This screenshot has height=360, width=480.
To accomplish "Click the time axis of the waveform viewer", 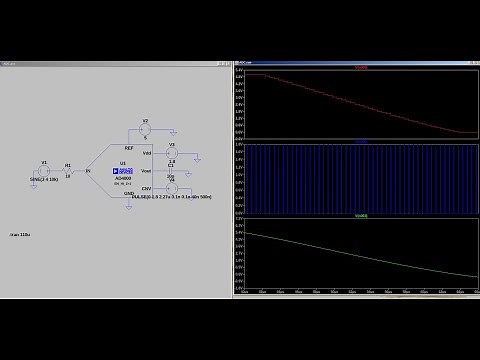I will point(361,292).
